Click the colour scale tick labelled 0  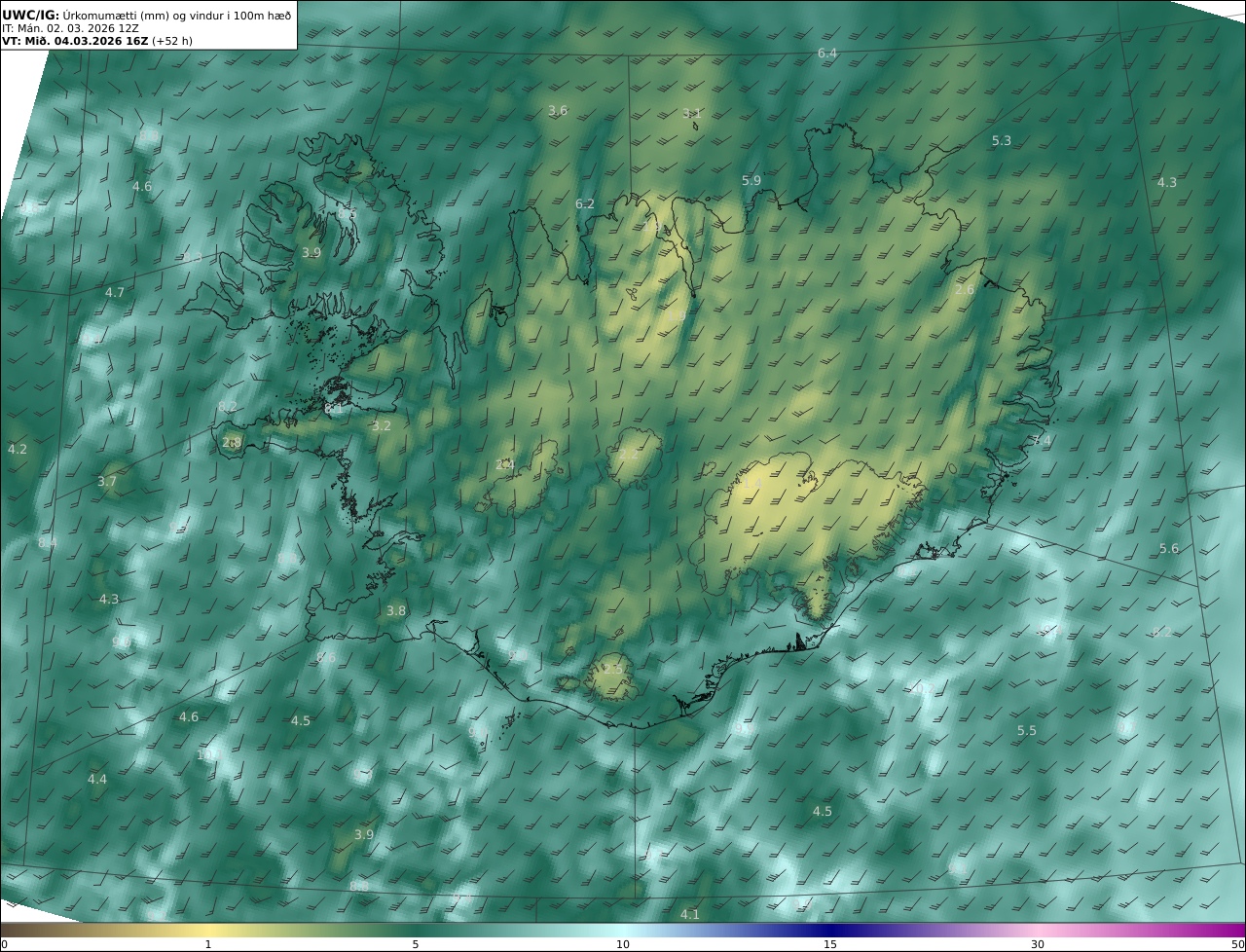coord(4,944)
